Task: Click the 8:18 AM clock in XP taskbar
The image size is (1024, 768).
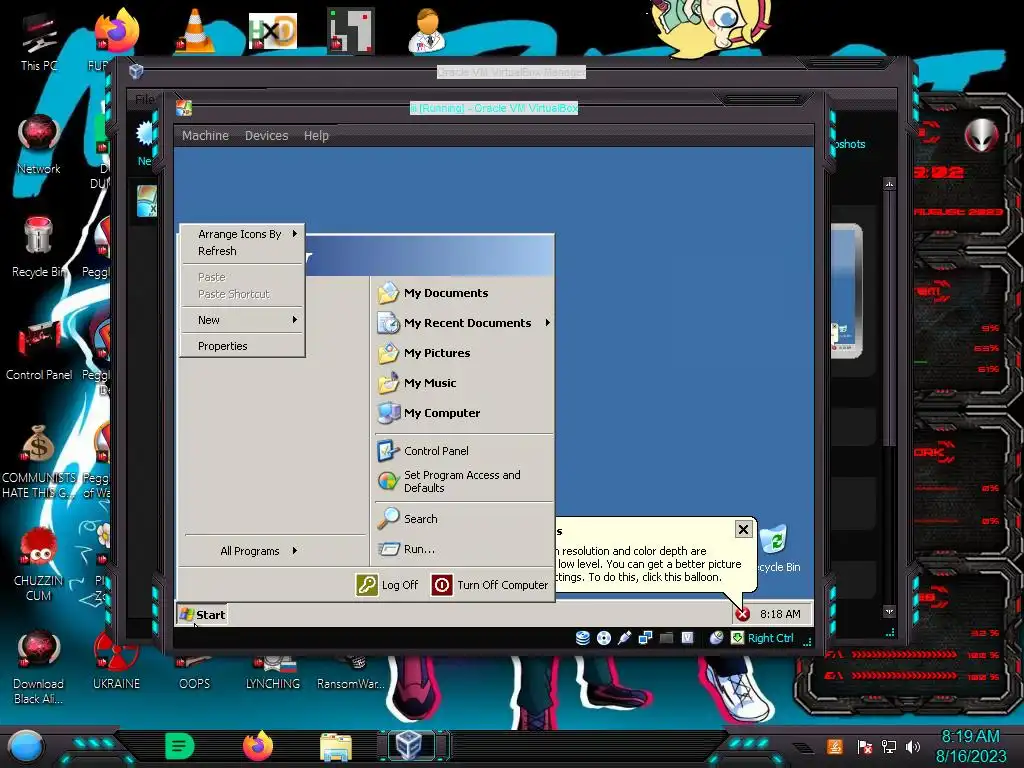Action: click(x=780, y=614)
